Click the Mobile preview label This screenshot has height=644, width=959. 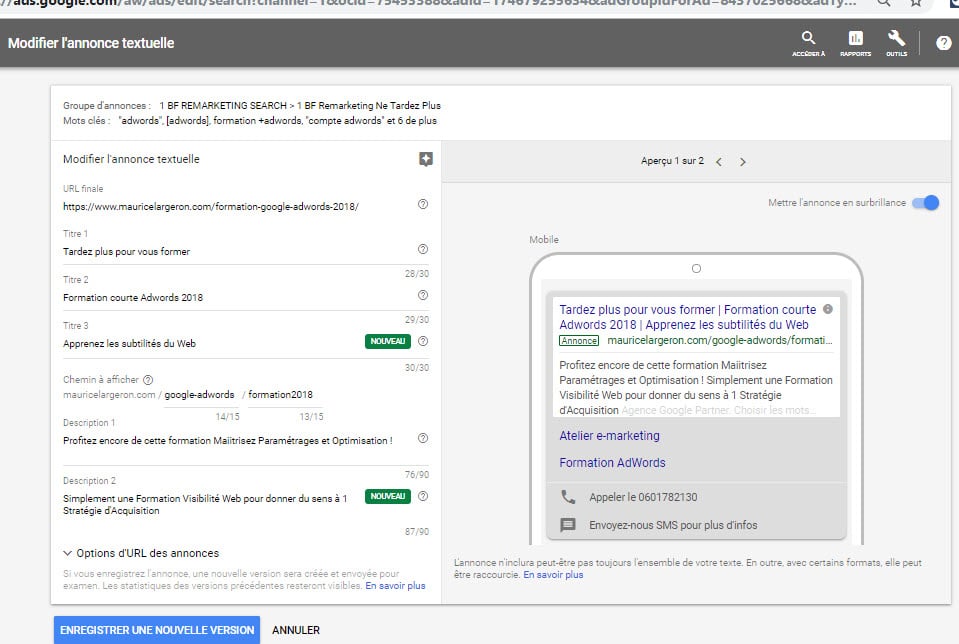point(544,240)
